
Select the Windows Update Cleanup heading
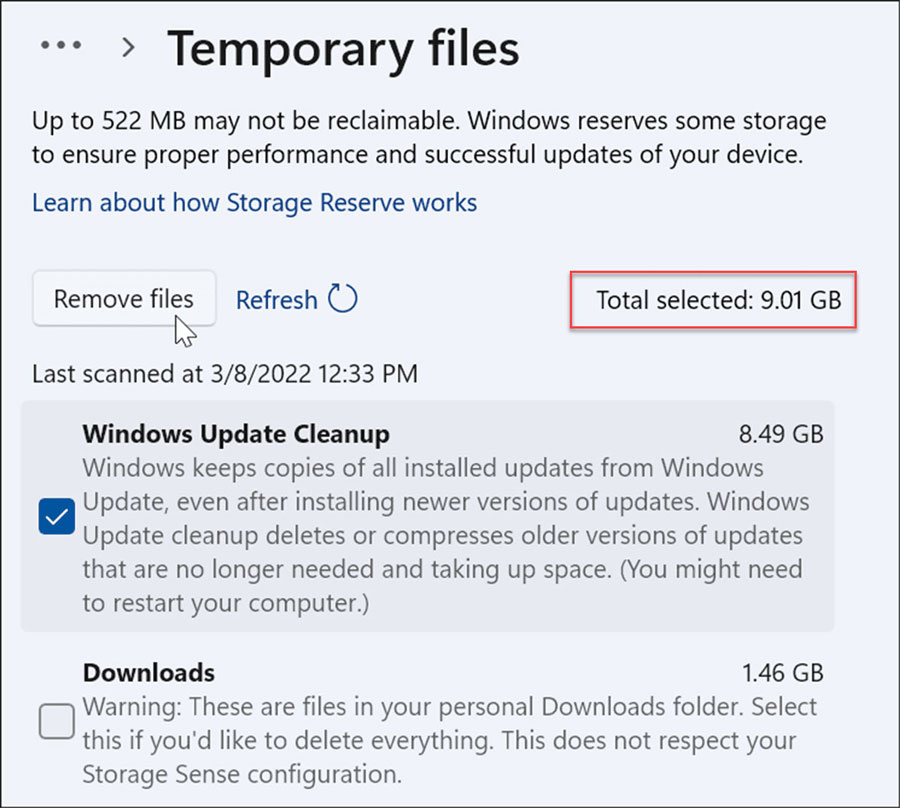click(236, 434)
